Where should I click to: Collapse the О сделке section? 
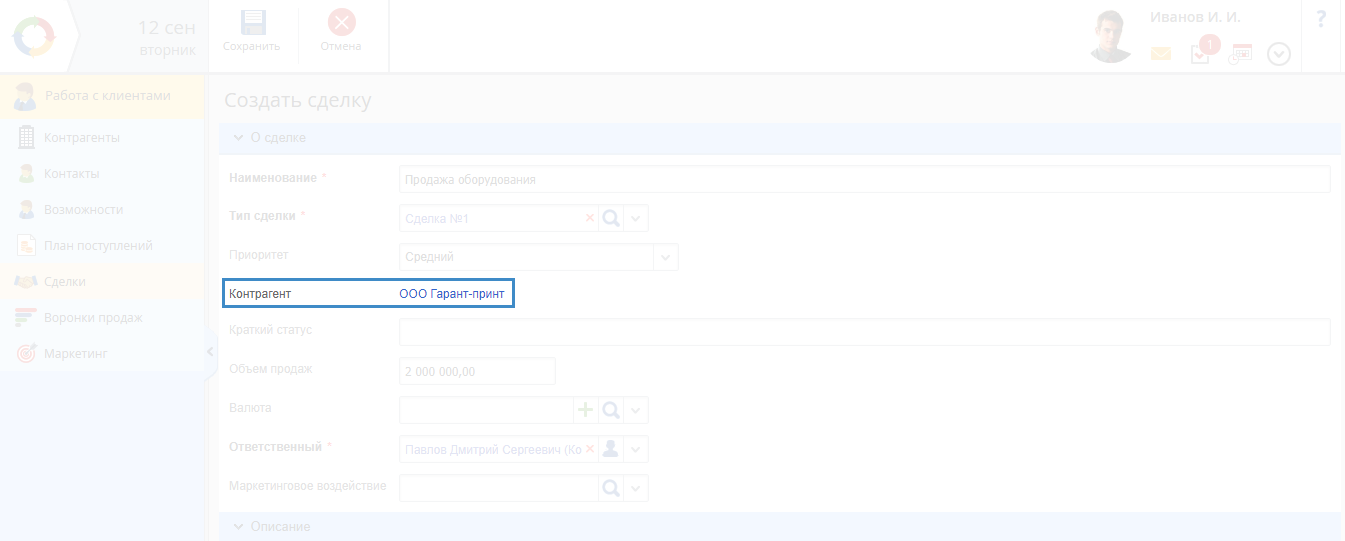239,138
